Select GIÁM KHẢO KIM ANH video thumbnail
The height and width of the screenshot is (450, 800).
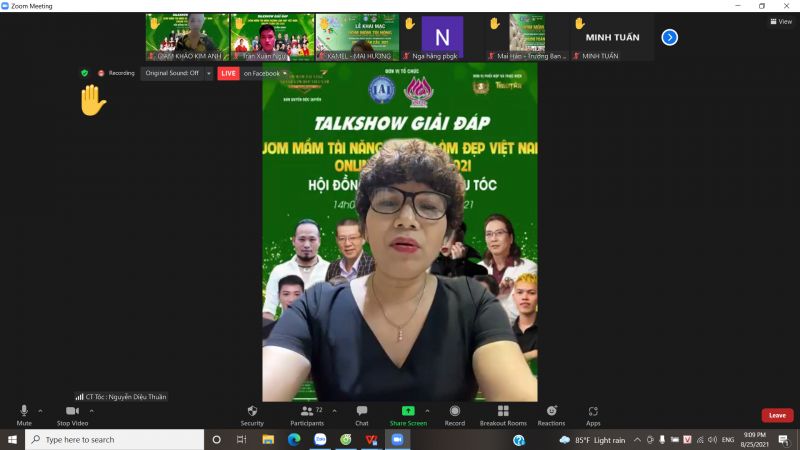click(x=187, y=37)
